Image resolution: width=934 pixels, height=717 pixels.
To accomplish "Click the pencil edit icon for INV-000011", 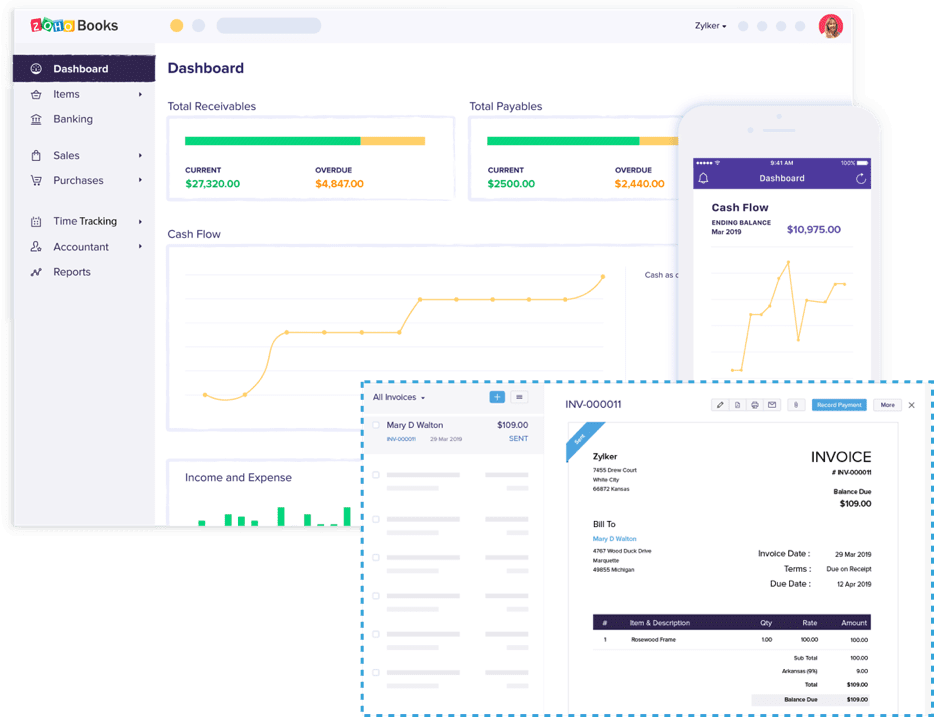I will point(720,405).
